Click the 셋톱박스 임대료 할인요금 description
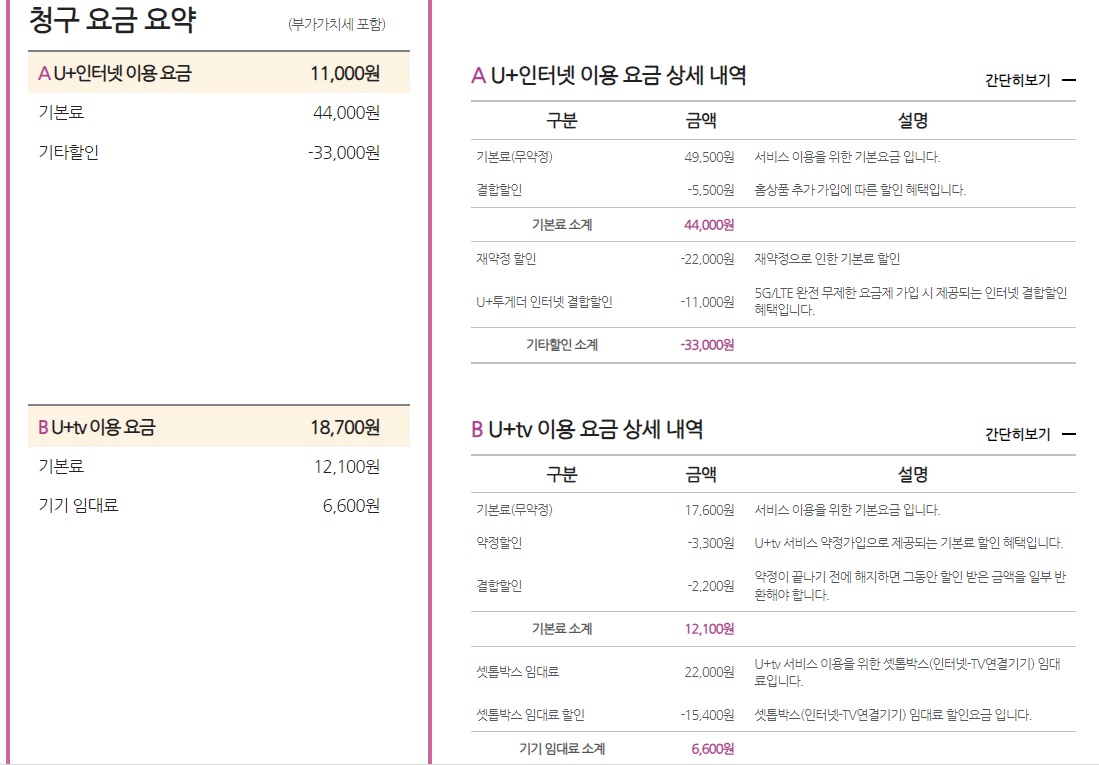Viewport: 1099px width, 765px height. coord(893,715)
